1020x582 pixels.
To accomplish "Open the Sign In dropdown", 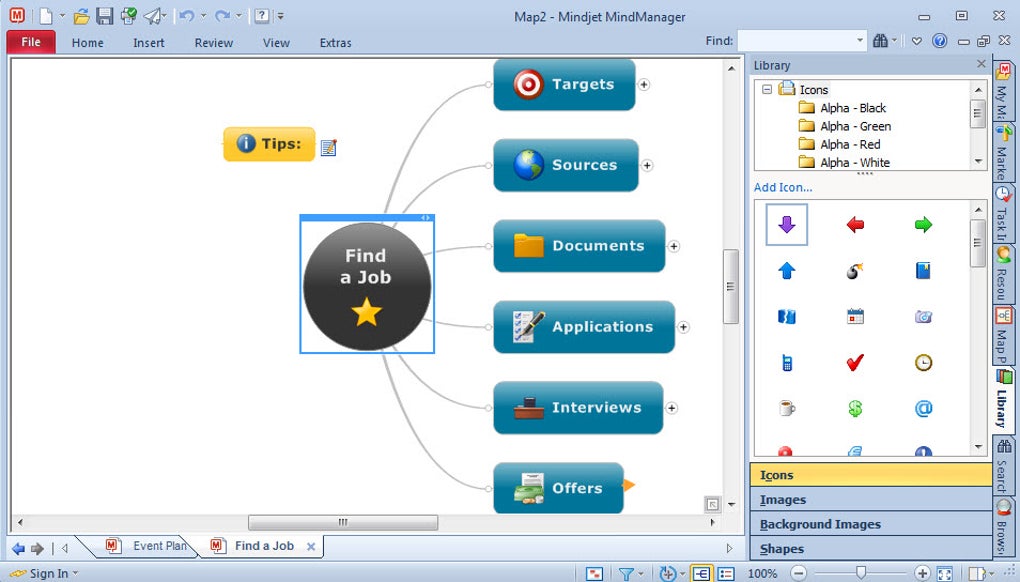I will coord(75,574).
